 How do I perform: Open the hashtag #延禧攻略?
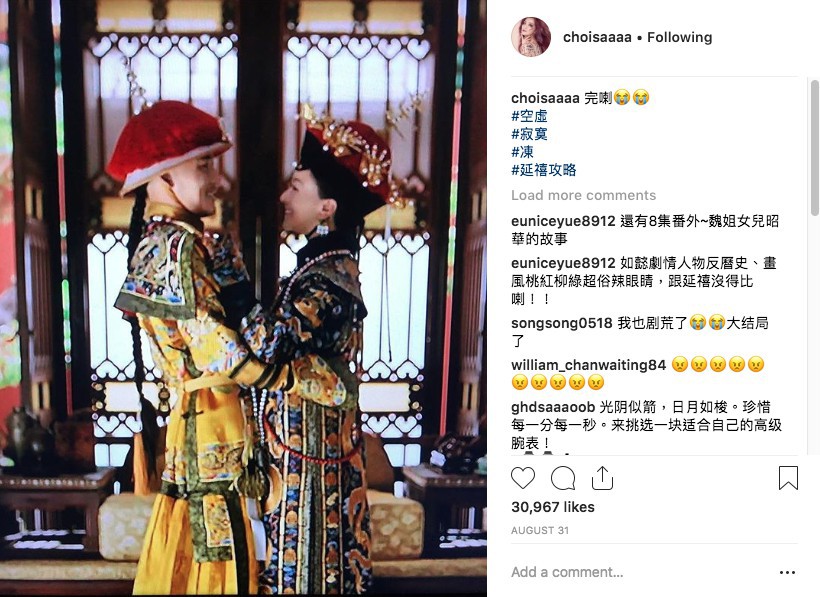pos(544,170)
